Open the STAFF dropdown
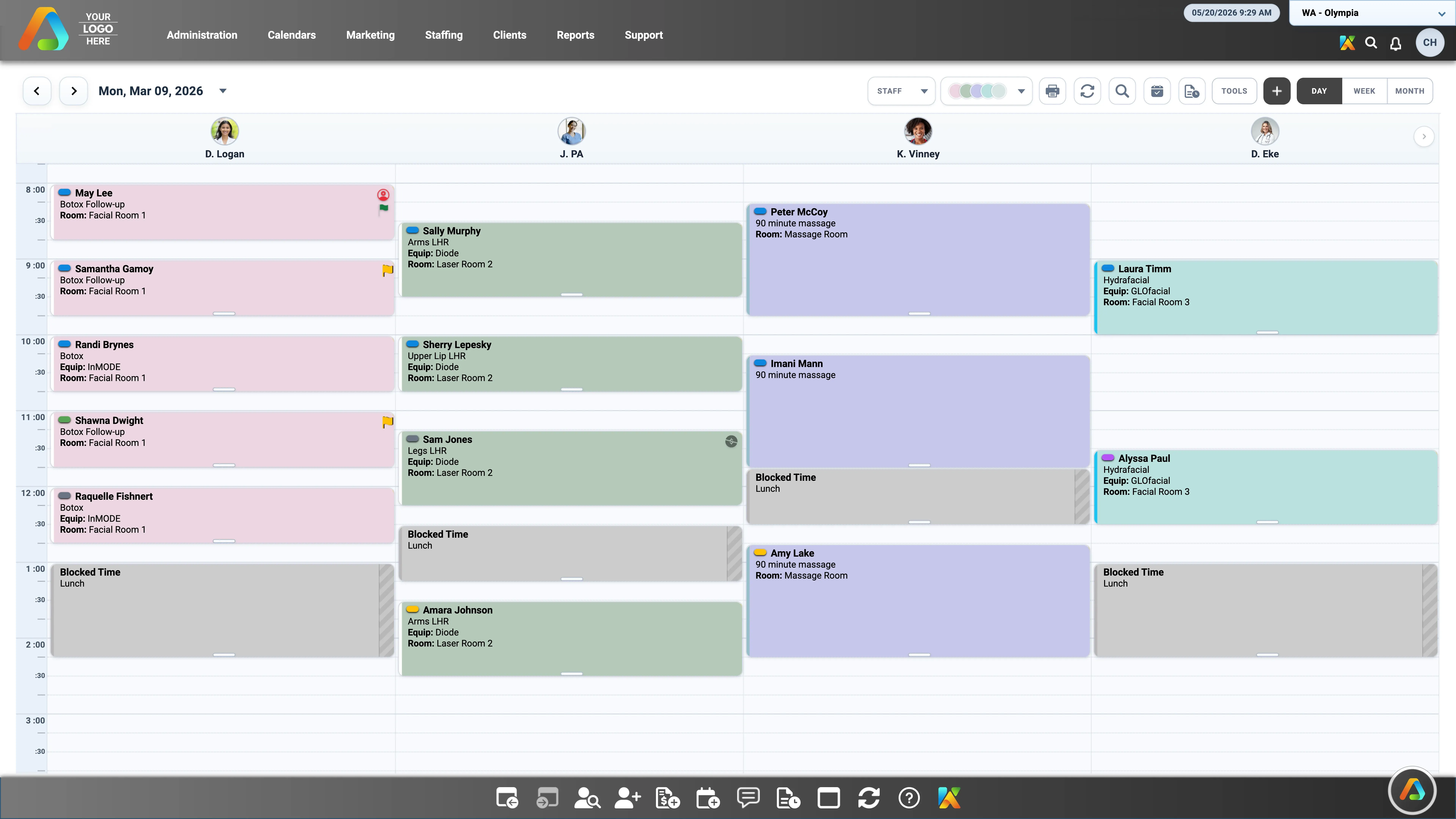Image resolution: width=1456 pixels, height=819 pixels. pyautogui.click(x=901, y=91)
